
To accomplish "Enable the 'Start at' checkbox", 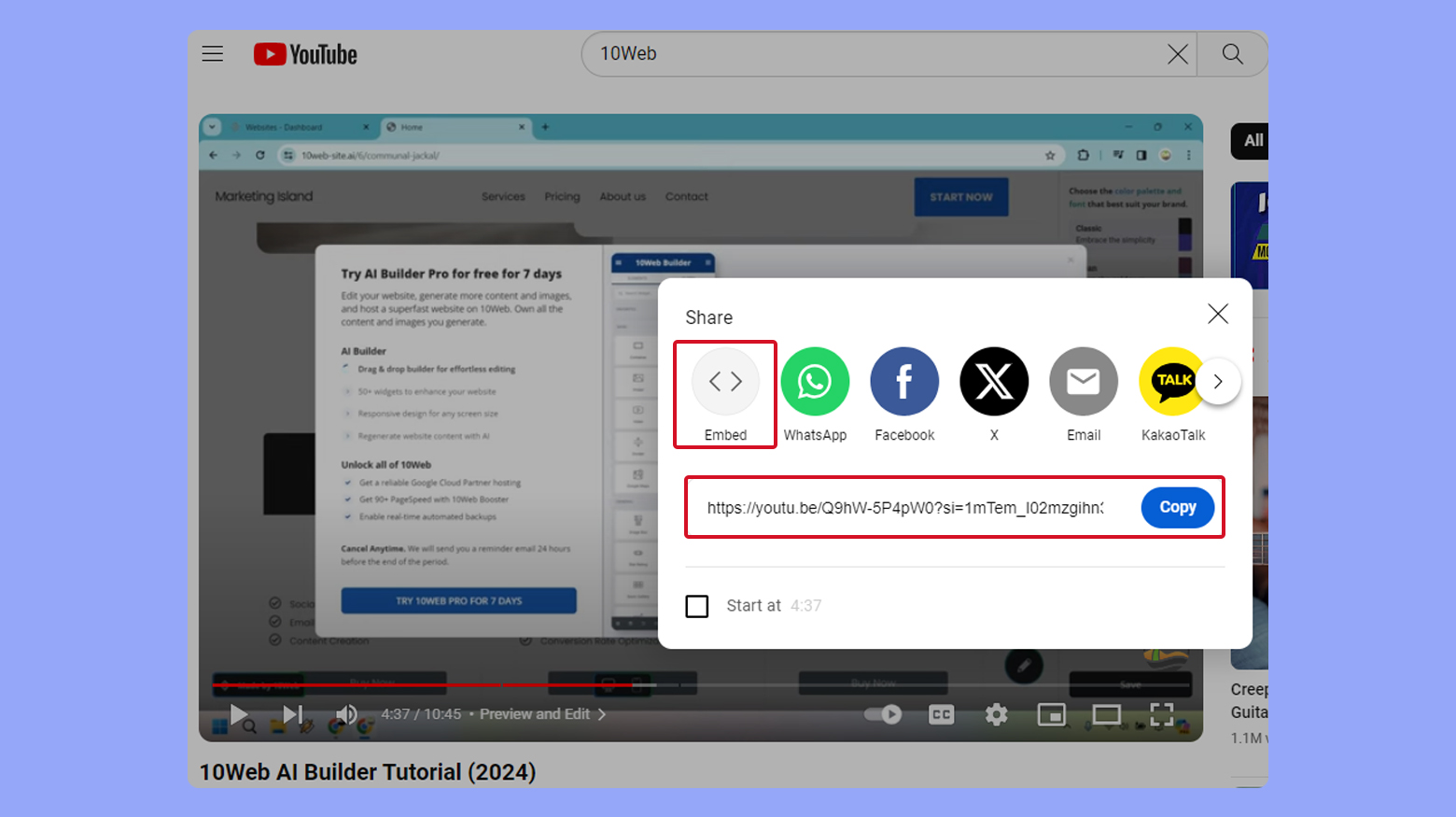I will 697,606.
